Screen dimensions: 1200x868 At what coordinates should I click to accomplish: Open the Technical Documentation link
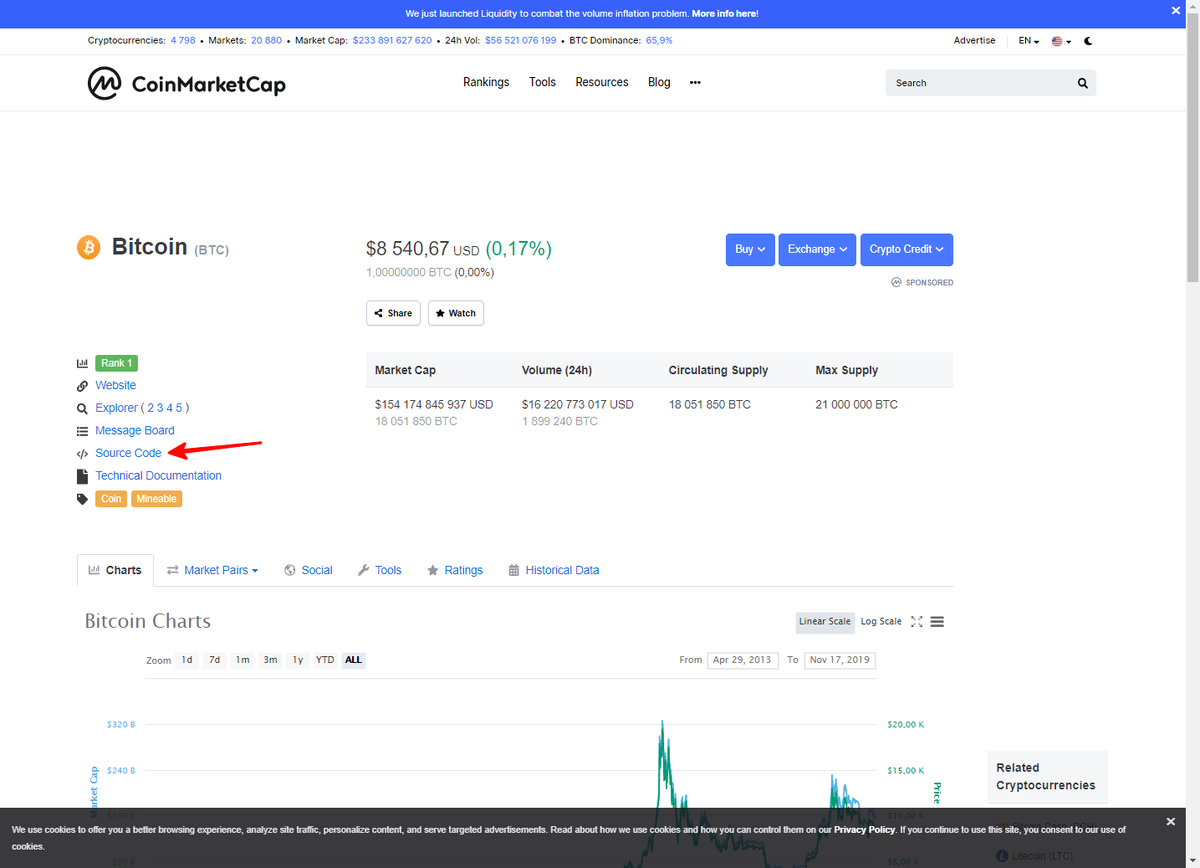(158, 476)
